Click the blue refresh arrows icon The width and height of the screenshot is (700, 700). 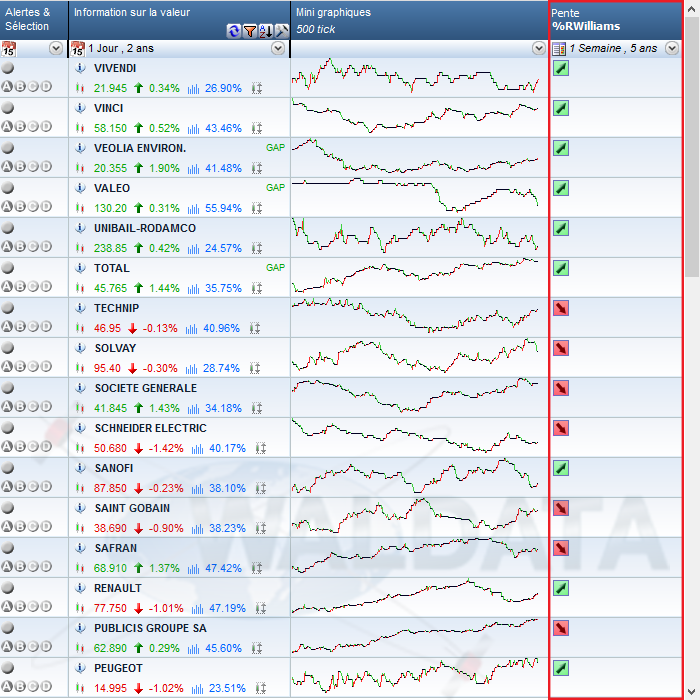[x=233, y=31]
